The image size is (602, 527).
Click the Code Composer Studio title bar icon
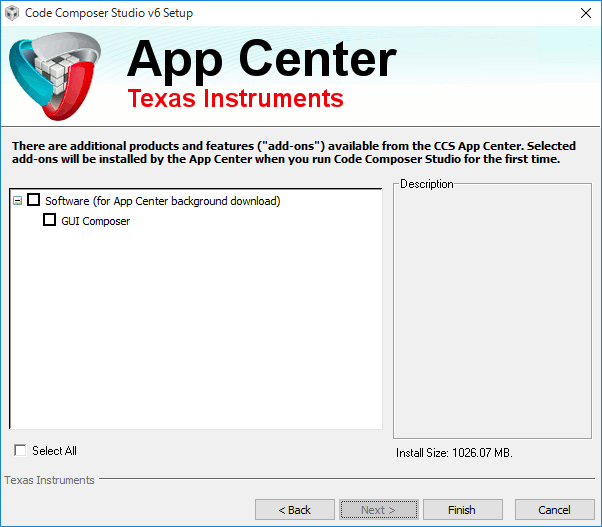tap(12, 13)
